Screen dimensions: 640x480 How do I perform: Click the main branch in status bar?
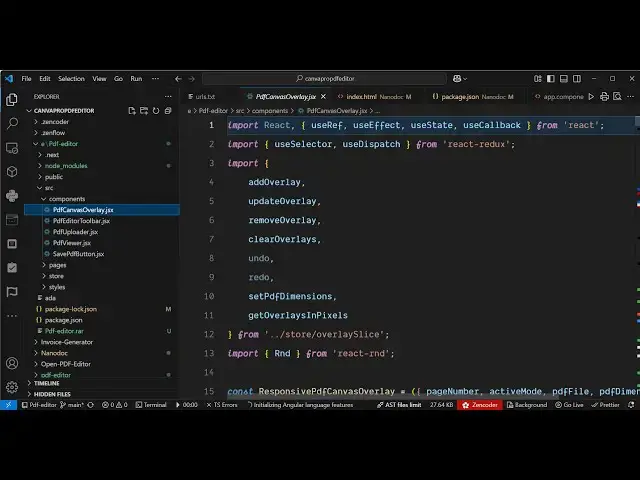click(72, 405)
